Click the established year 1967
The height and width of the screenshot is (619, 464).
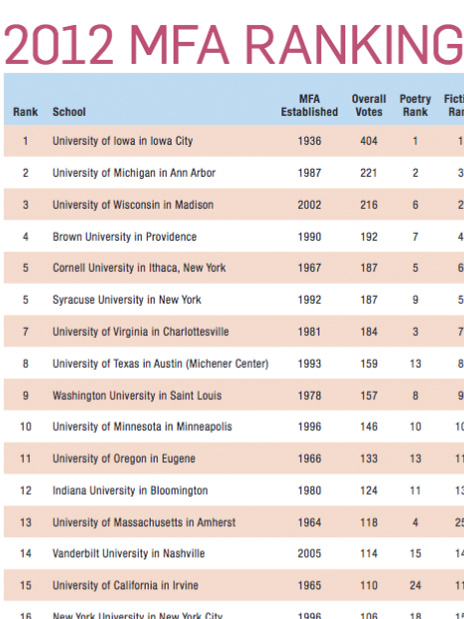click(309, 268)
